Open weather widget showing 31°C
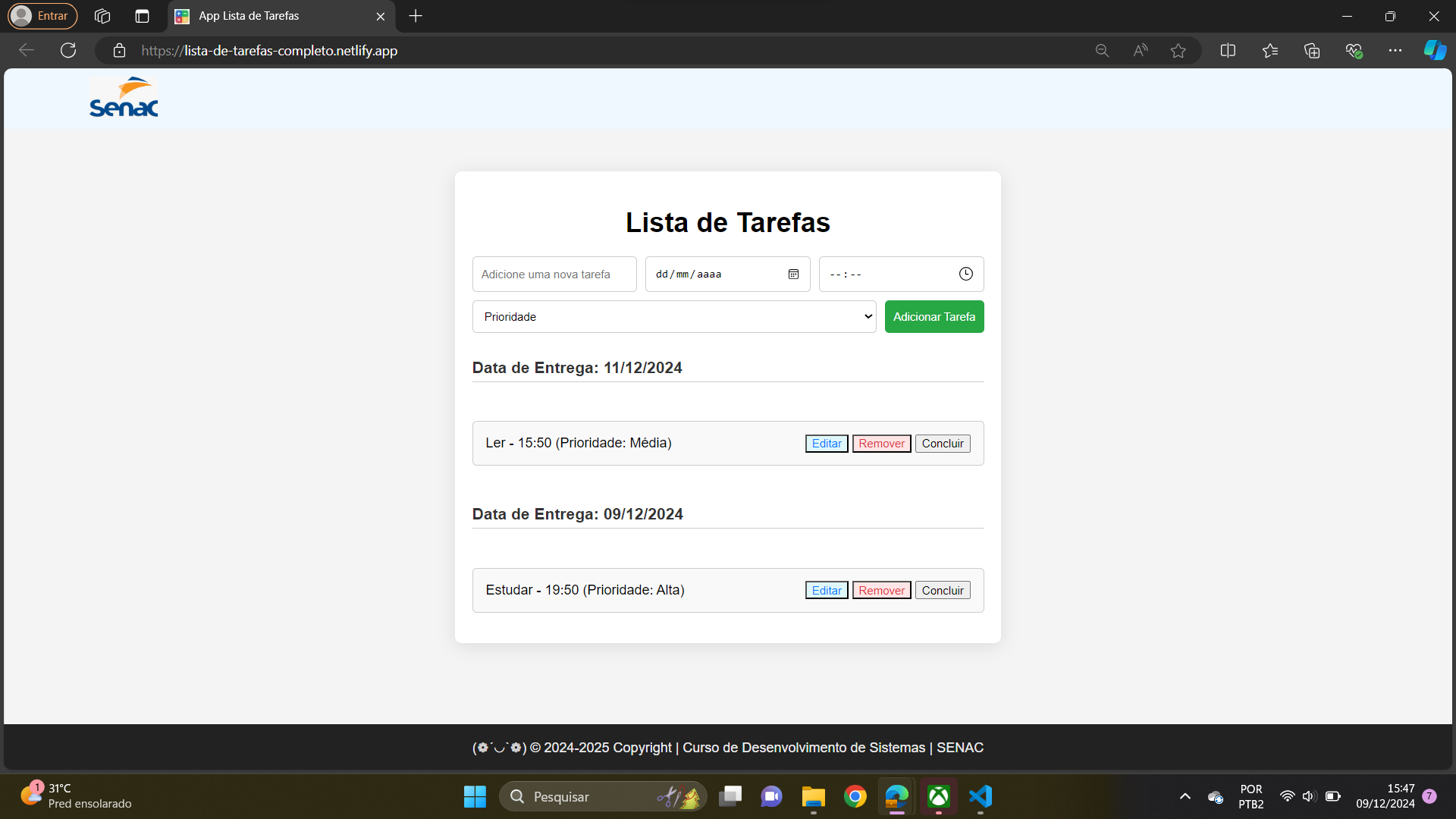The width and height of the screenshot is (1456, 819). pyautogui.click(x=76, y=796)
